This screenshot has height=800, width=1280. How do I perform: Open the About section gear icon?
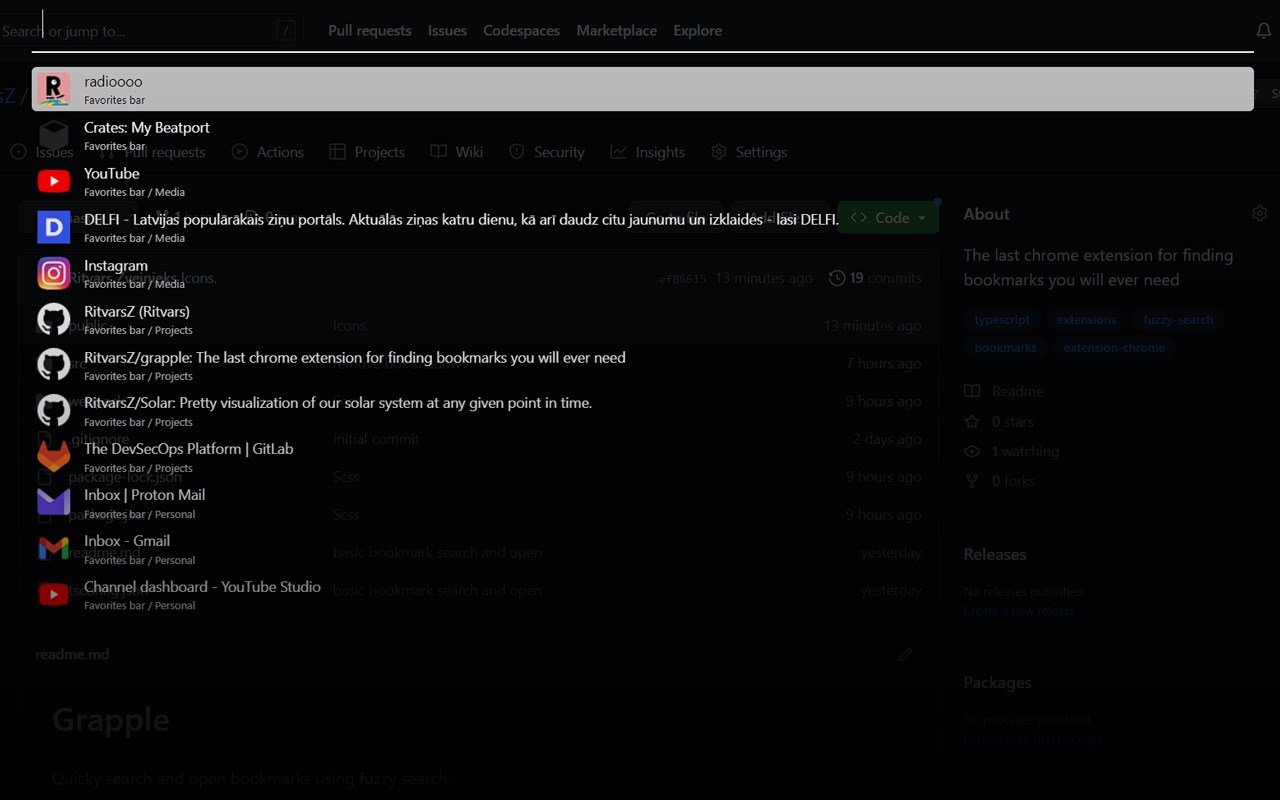1260,213
